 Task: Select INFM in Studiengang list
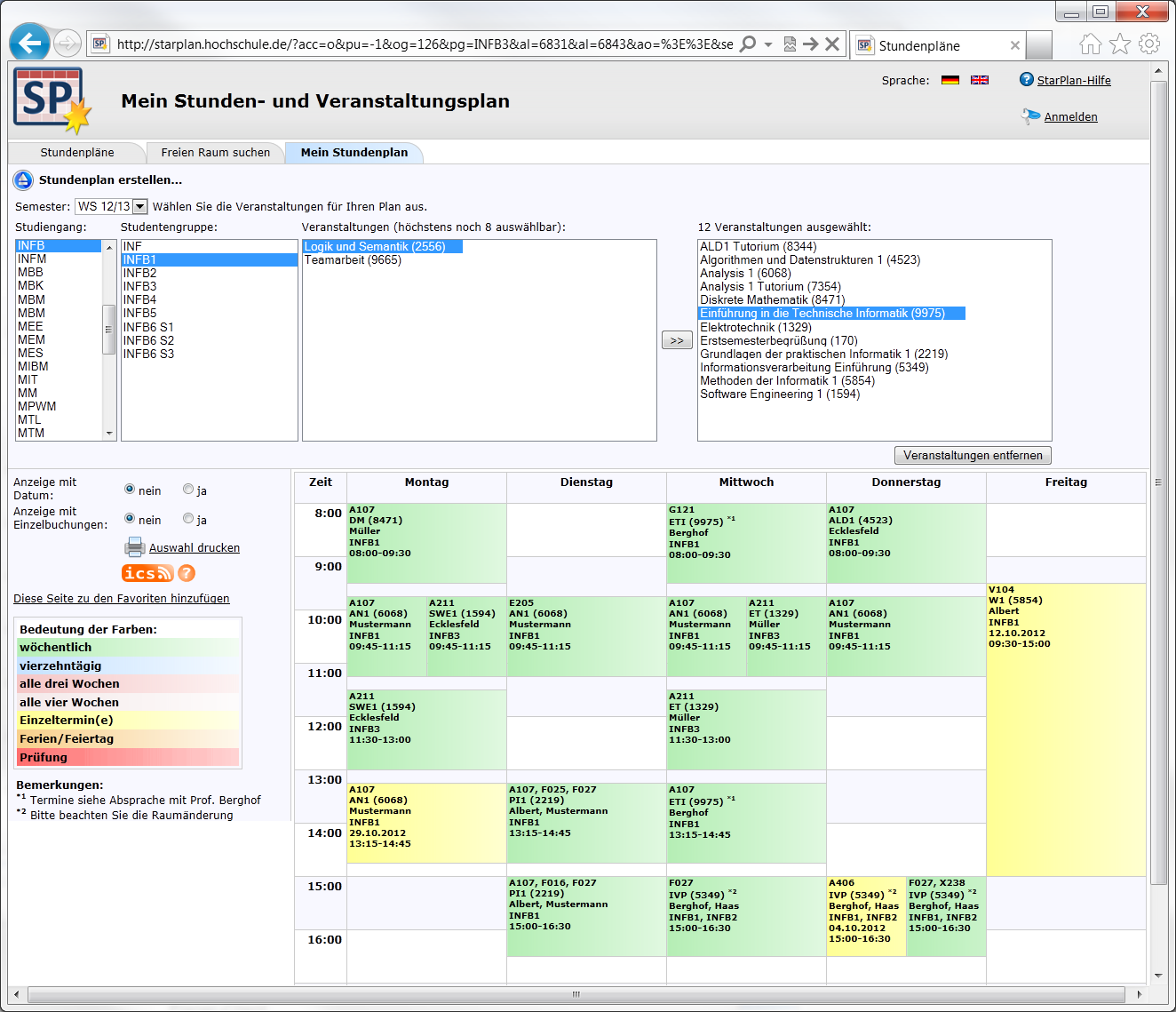point(59,259)
